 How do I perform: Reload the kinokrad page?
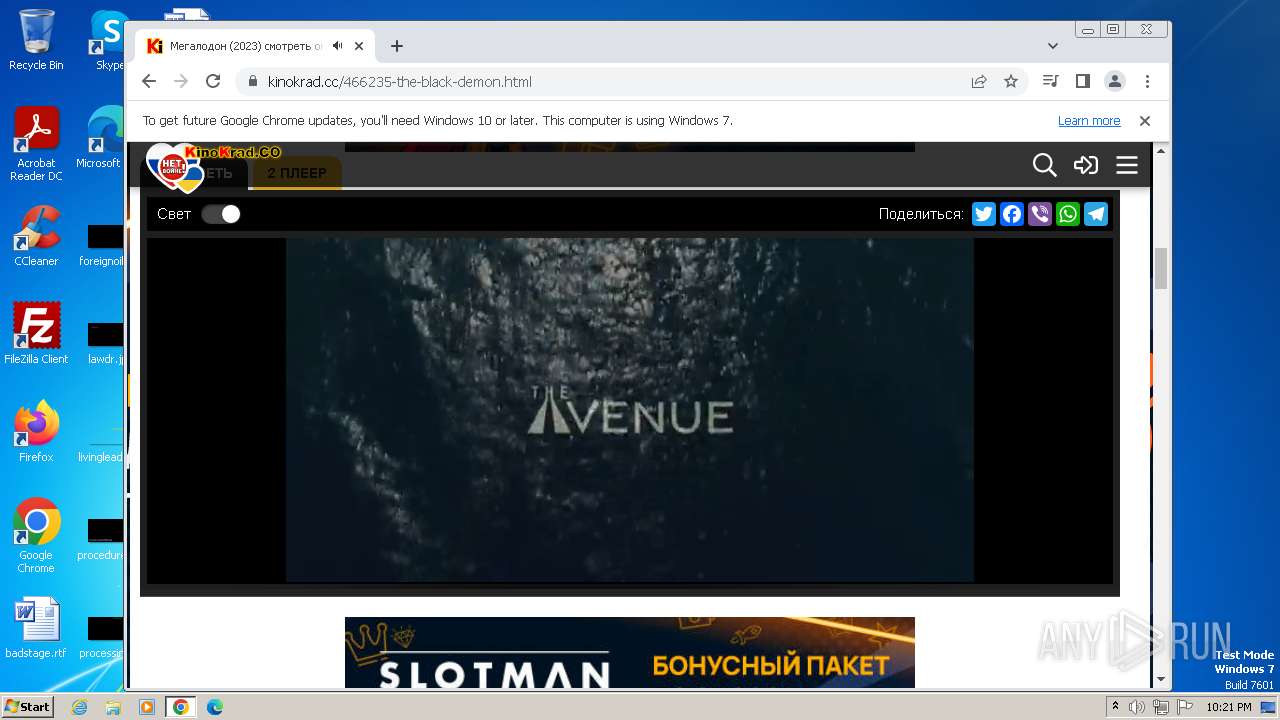[x=213, y=81]
